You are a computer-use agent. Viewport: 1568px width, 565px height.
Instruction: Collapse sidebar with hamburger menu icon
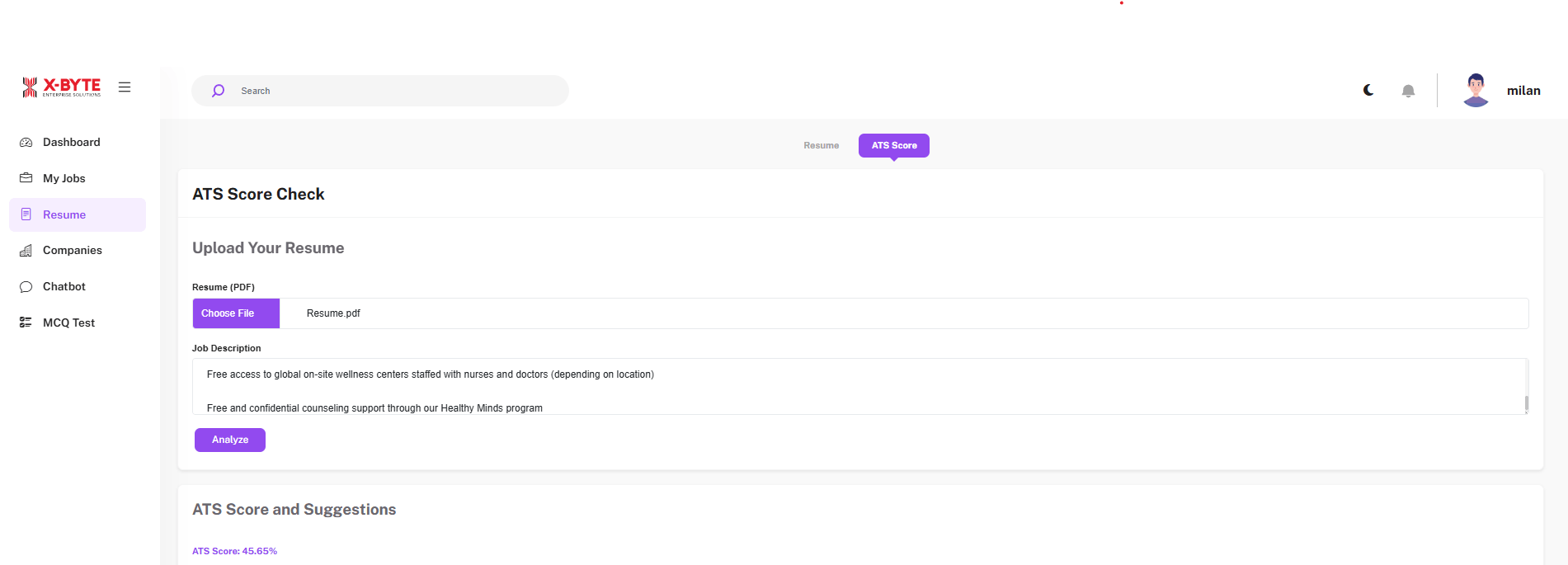coord(125,87)
